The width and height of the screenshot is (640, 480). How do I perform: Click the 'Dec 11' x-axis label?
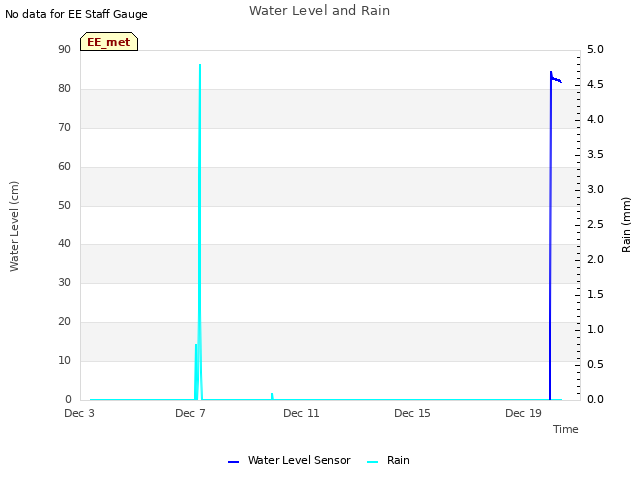(301, 413)
